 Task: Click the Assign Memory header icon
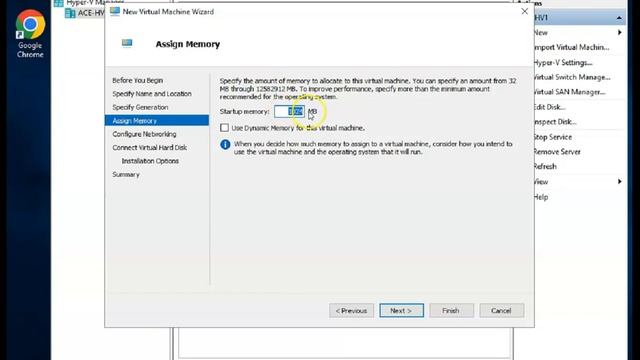[x=127, y=43]
